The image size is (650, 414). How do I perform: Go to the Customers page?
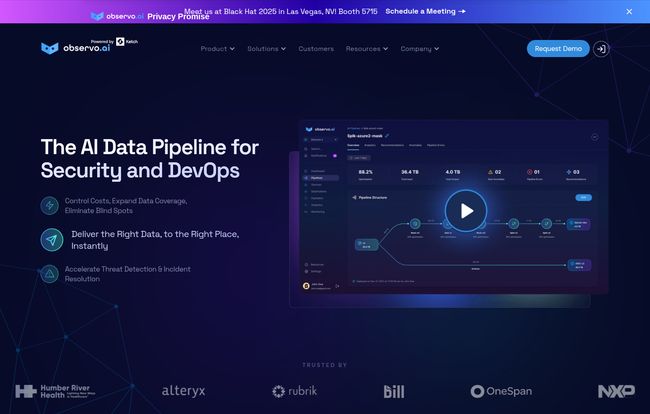click(316, 48)
